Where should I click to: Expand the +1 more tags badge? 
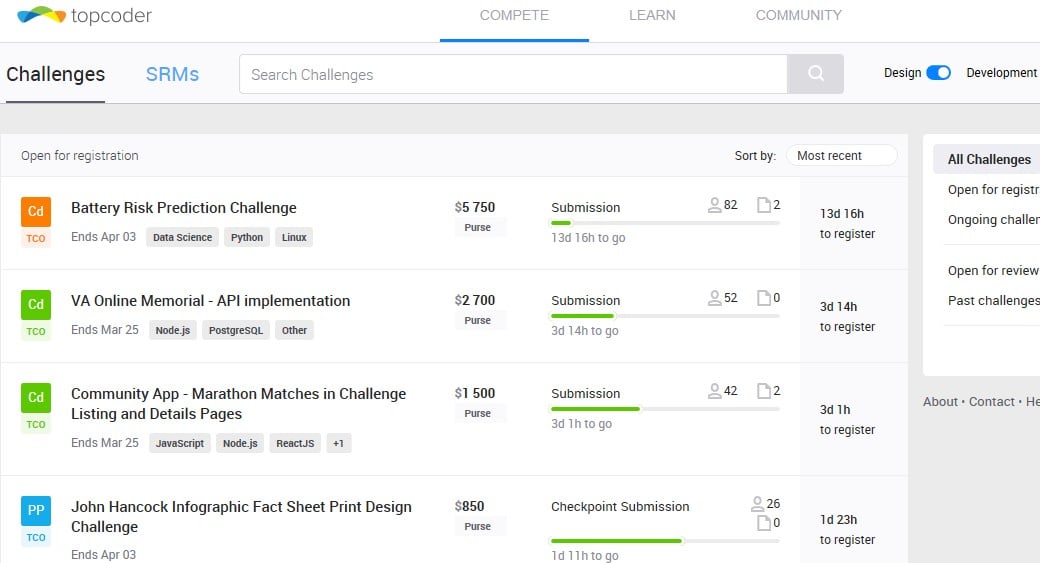(338, 443)
